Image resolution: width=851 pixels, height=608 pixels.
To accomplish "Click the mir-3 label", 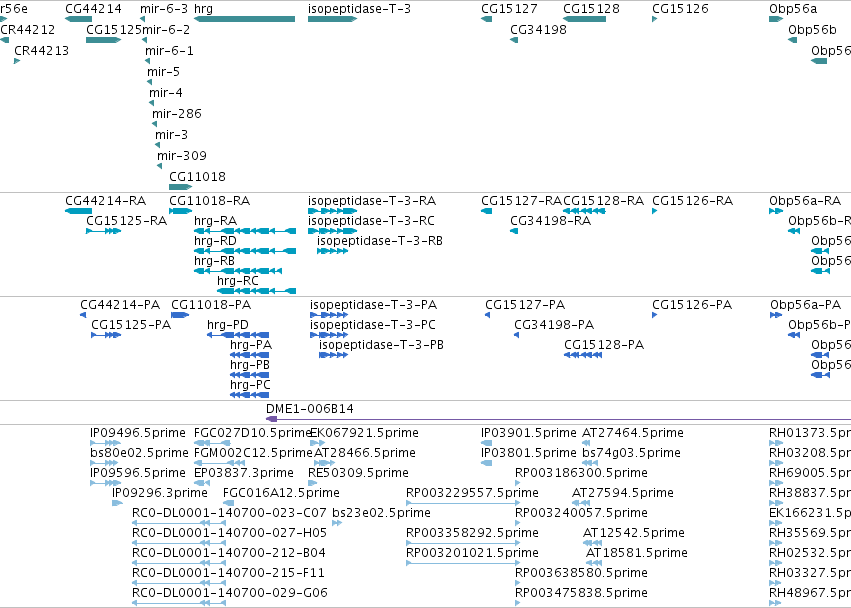I will pos(172,135).
